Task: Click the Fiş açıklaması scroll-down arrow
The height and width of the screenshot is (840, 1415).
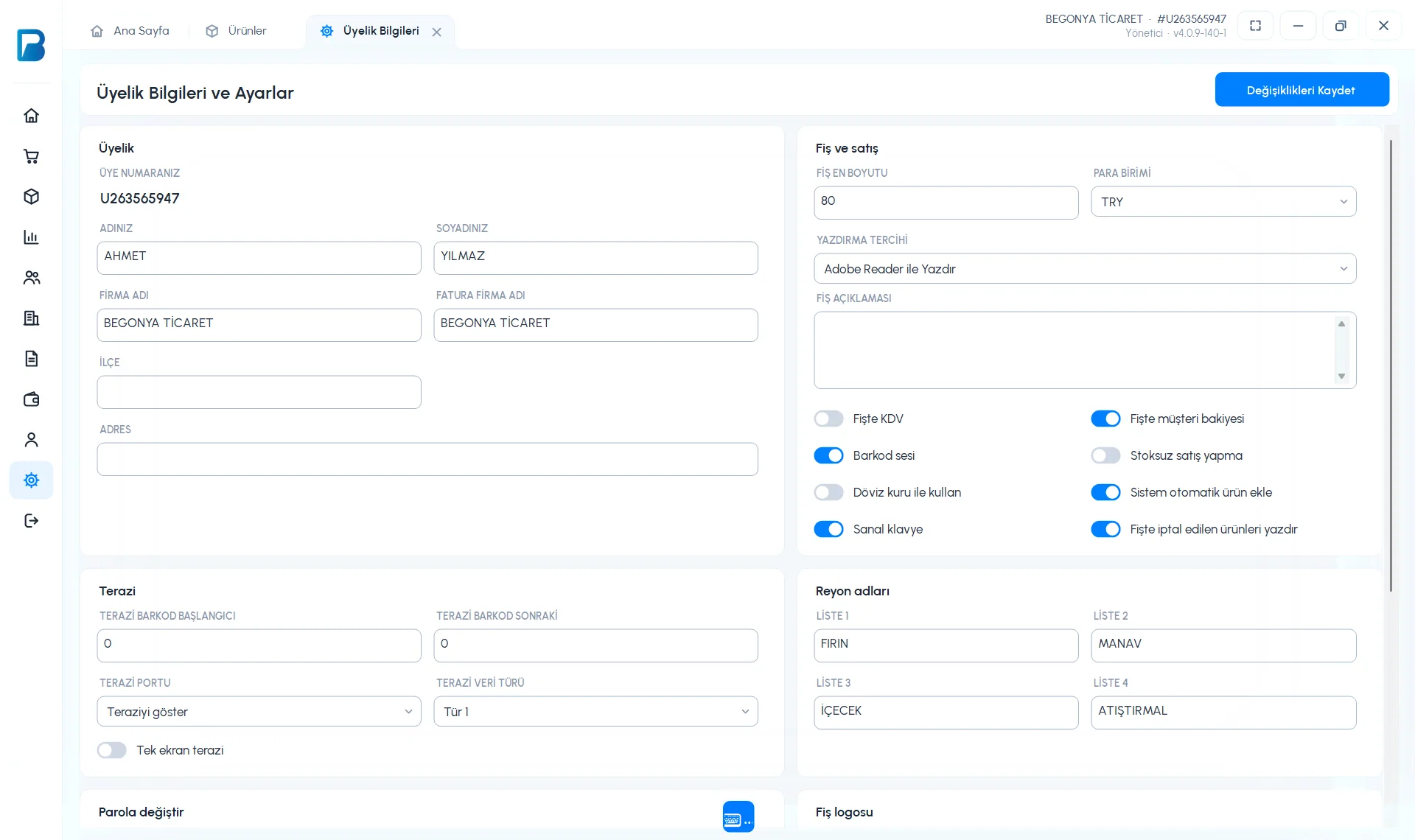Action: click(x=1341, y=377)
